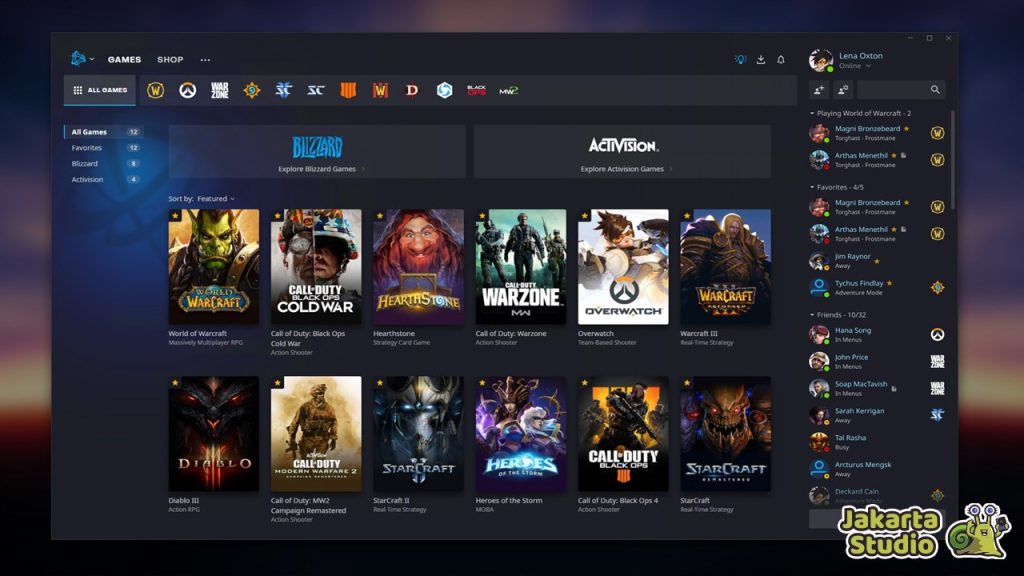The image size is (1024, 576).
Task: Click the friends search magnifier icon
Action: (x=935, y=89)
